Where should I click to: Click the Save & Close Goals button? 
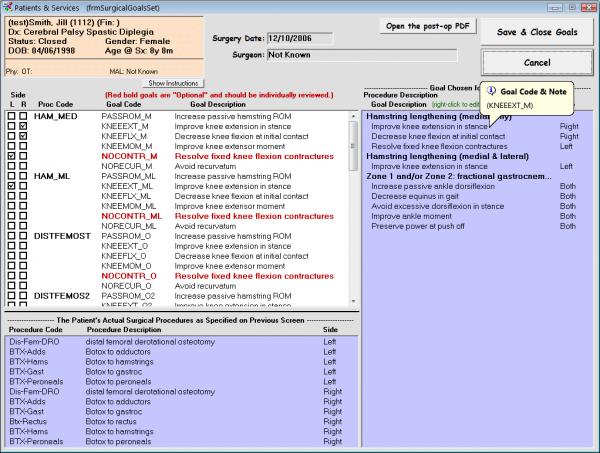tap(537, 32)
